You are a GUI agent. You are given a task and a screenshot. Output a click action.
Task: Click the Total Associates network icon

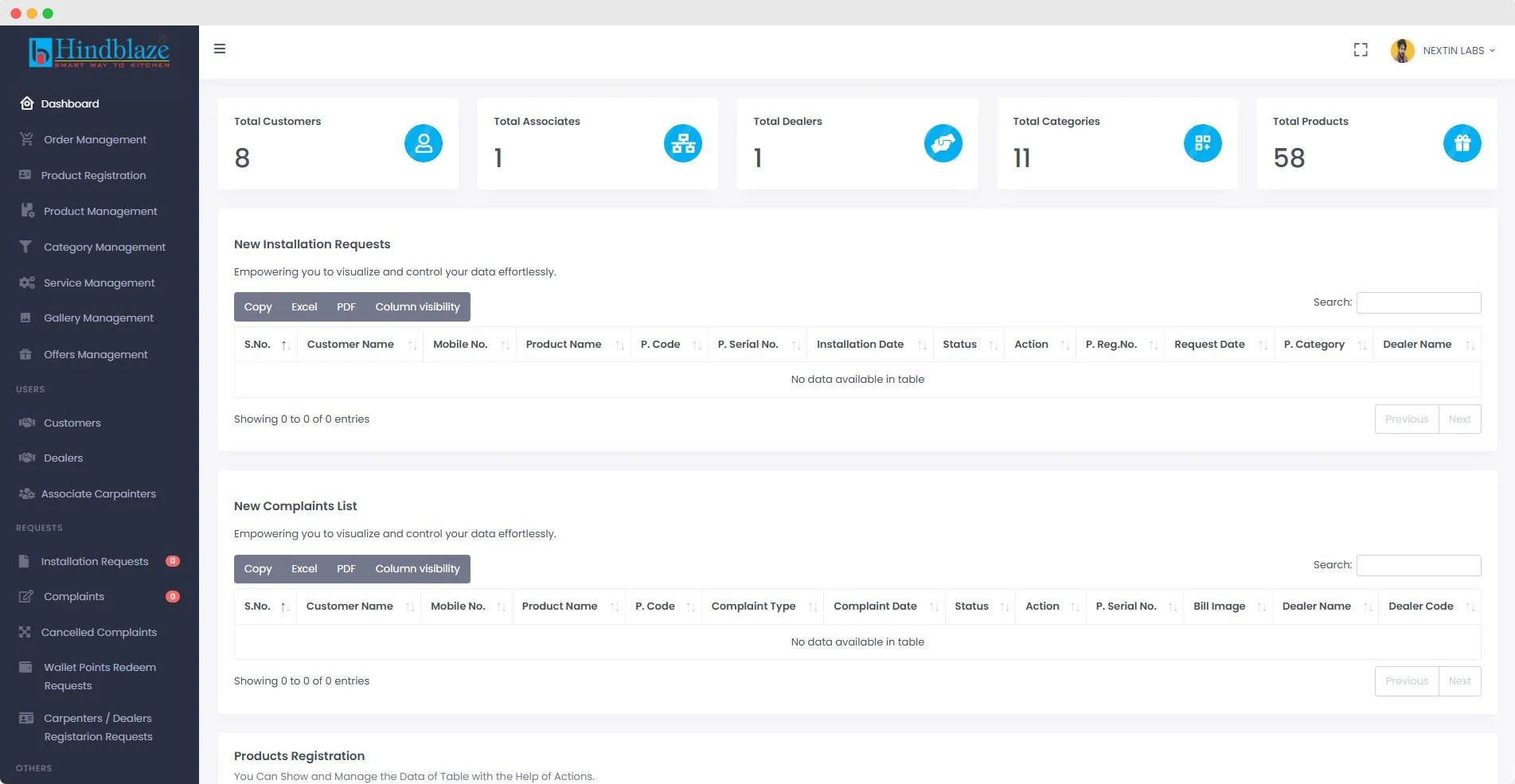683,143
